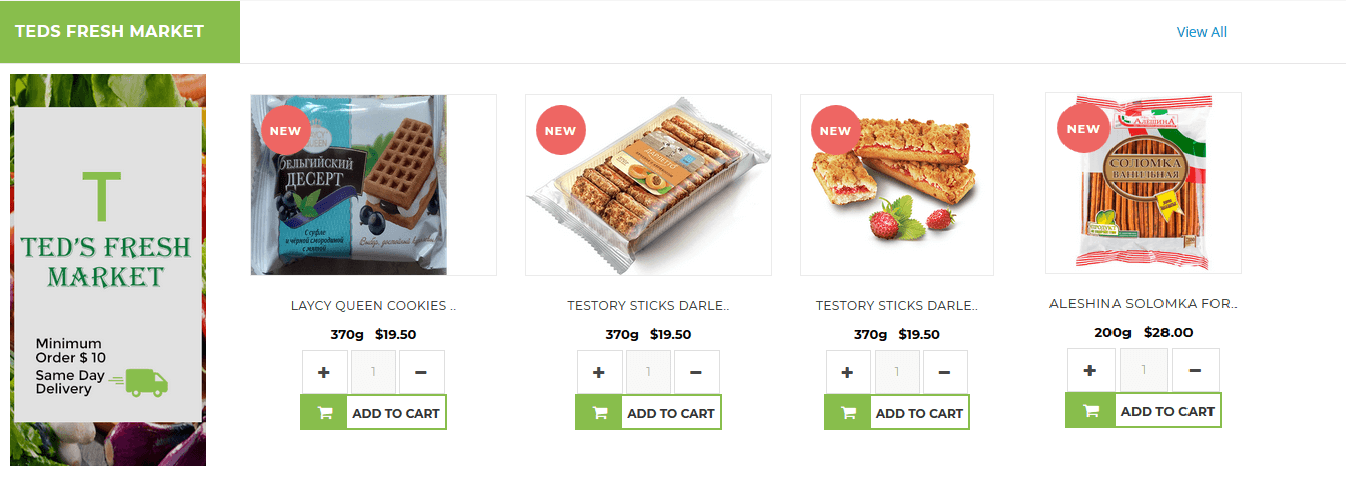This screenshot has width=1347, height=491.
Task: Decrease quantity for Laycy Queen Cookies
Action: [x=421, y=372]
